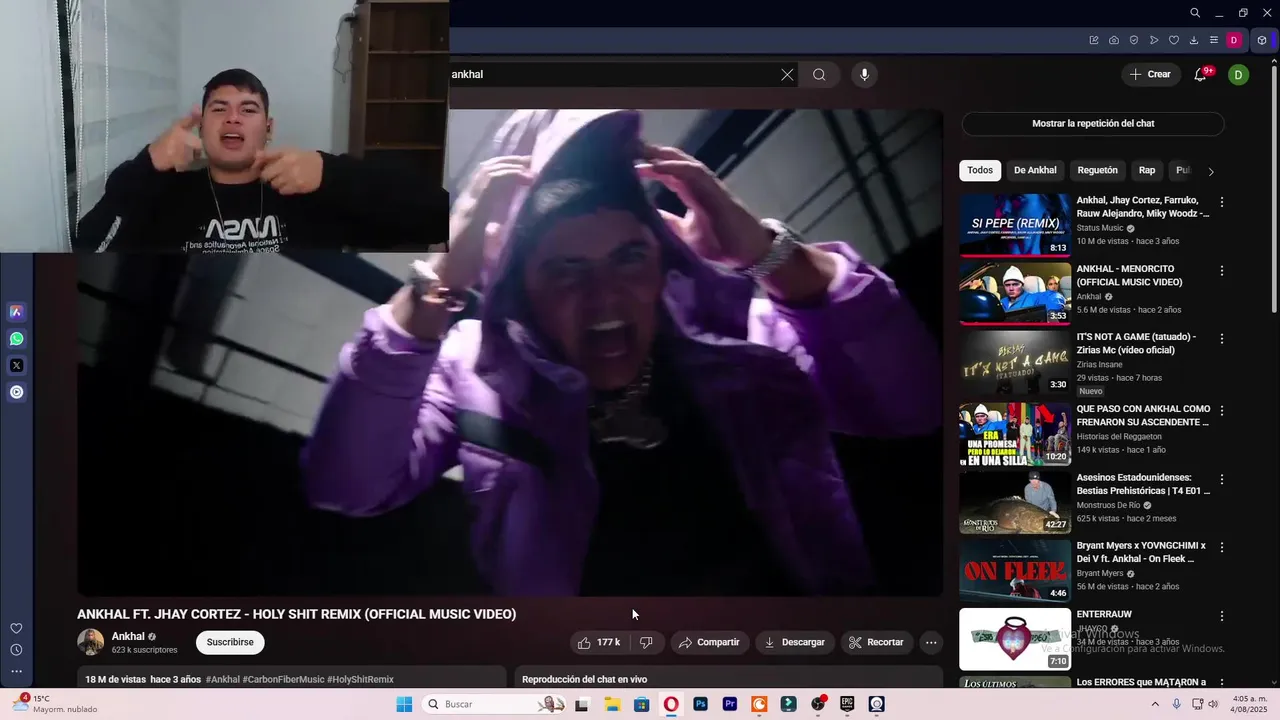1280x720 pixels.
Task: Click the Opera snapshot camera icon
Action: (1114, 40)
